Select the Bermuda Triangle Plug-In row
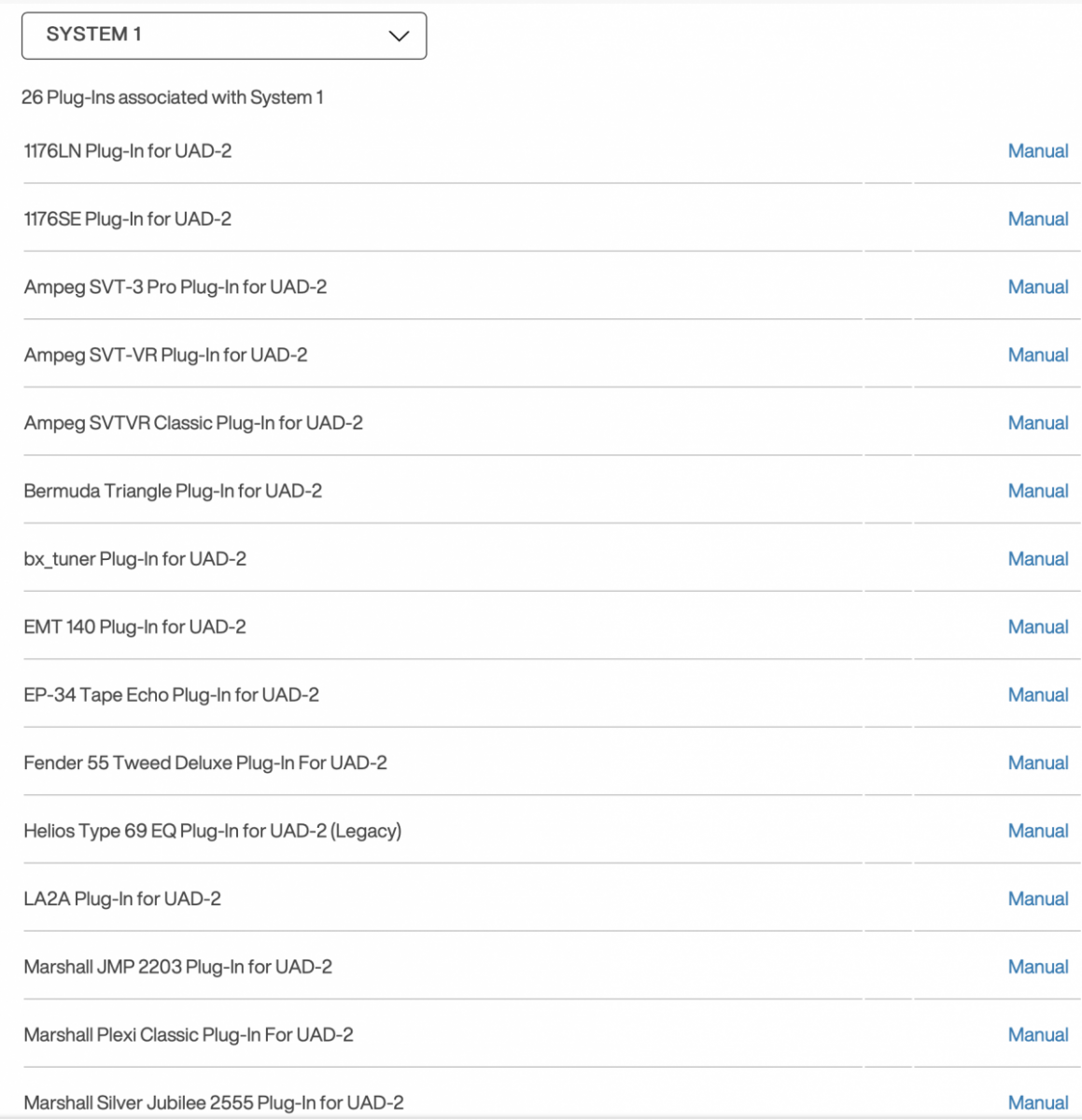1082x1120 pixels. [x=173, y=492]
